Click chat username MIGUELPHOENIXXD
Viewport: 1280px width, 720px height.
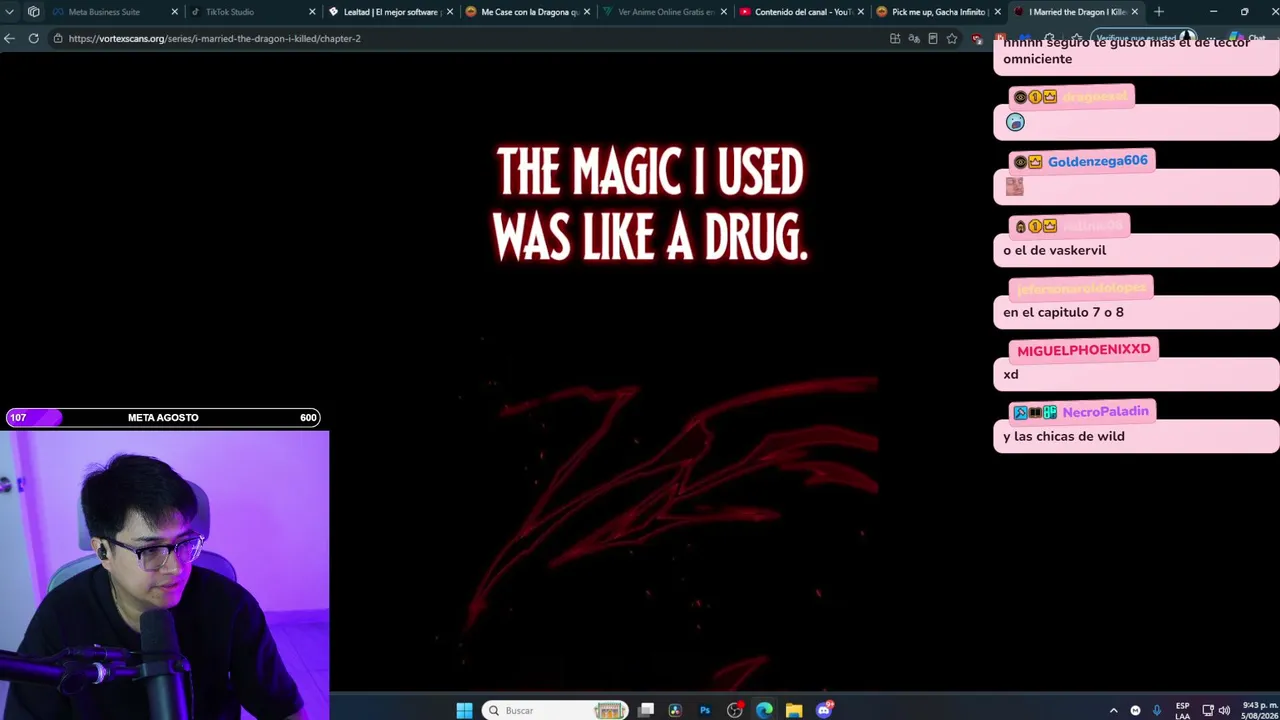(x=1083, y=350)
